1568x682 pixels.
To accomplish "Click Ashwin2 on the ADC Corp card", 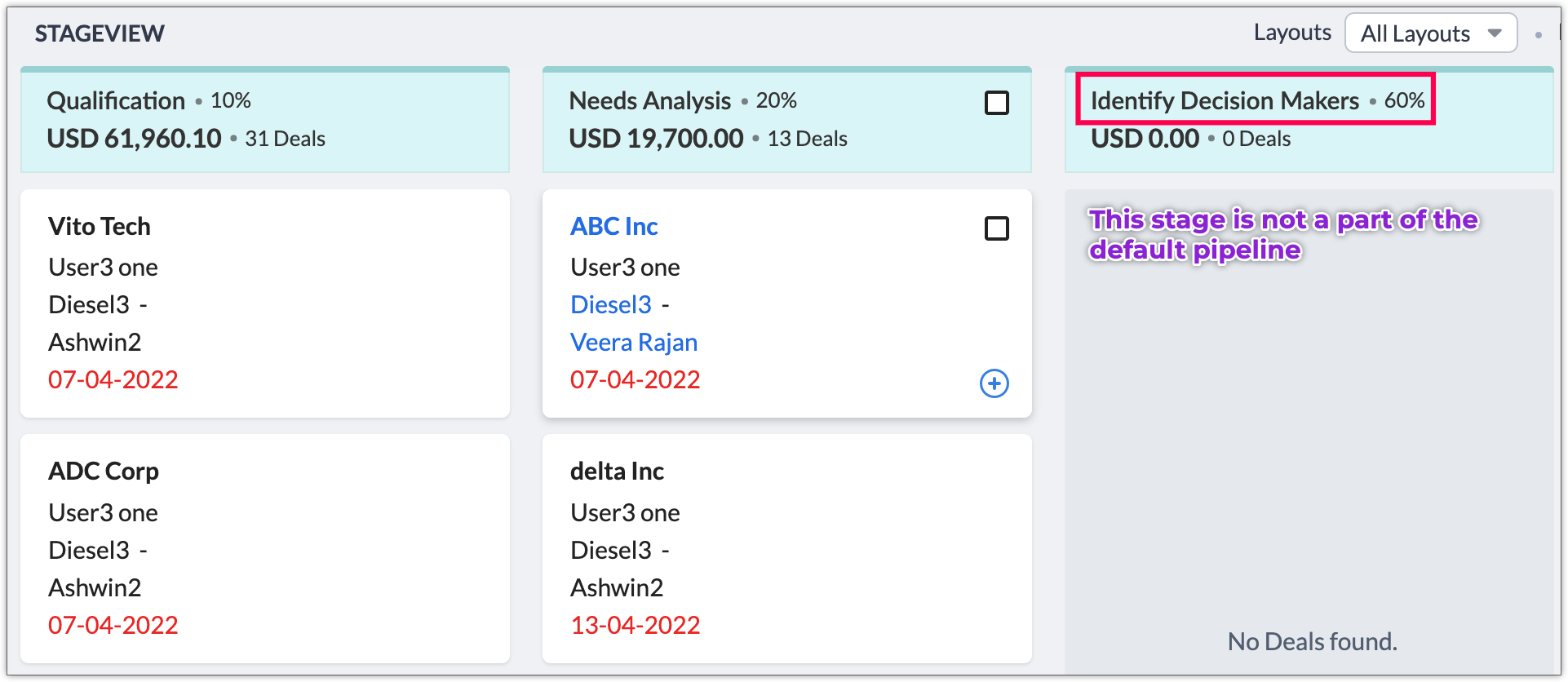I will tap(95, 587).
